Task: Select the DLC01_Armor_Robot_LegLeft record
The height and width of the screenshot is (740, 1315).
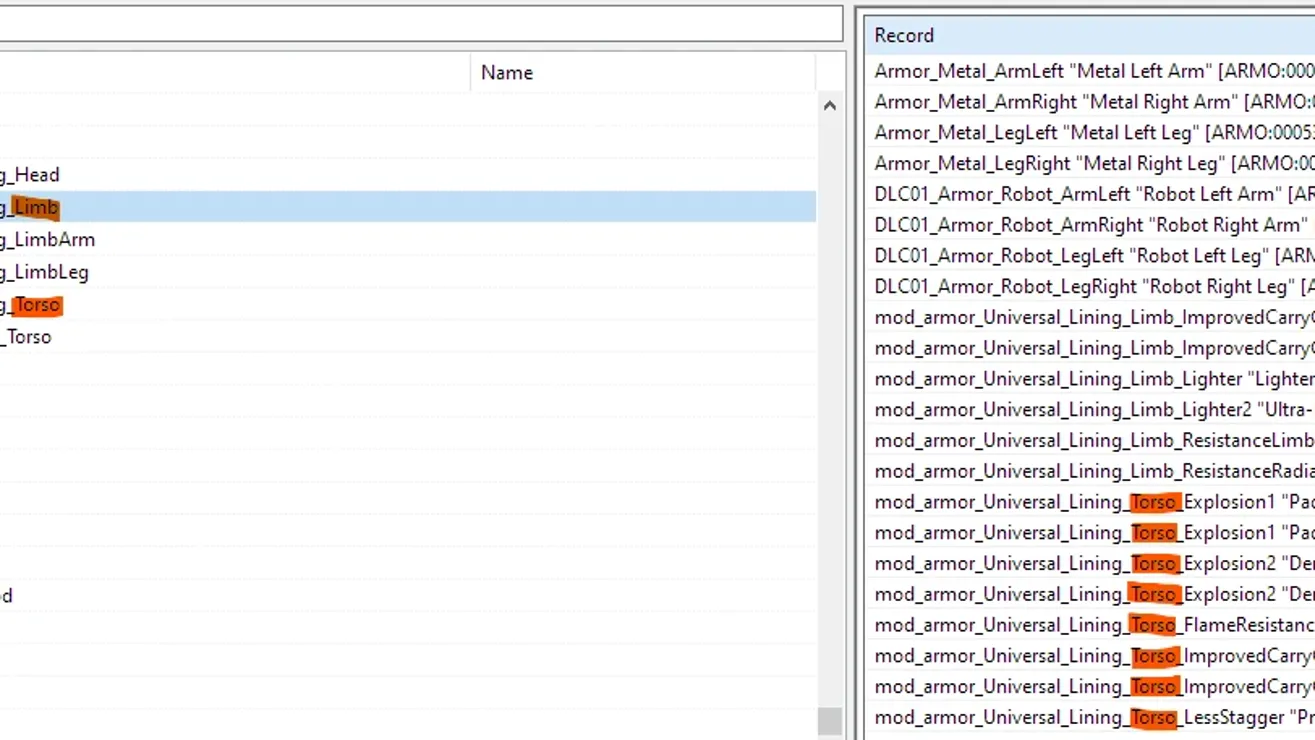Action: point(1090,256)
